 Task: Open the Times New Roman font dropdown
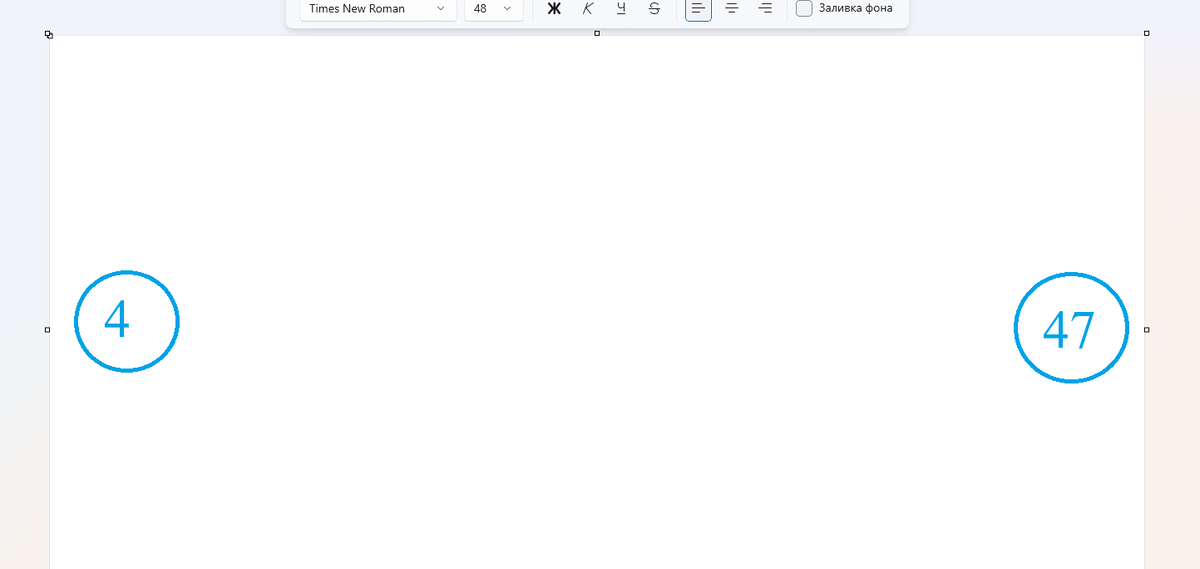point(378,9)
